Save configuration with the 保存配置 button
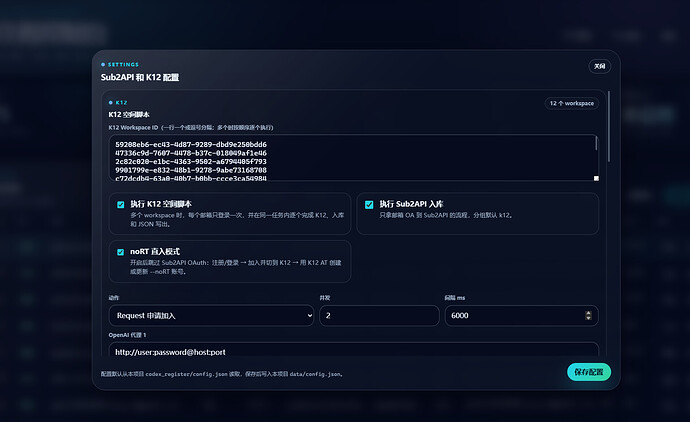 588,372
